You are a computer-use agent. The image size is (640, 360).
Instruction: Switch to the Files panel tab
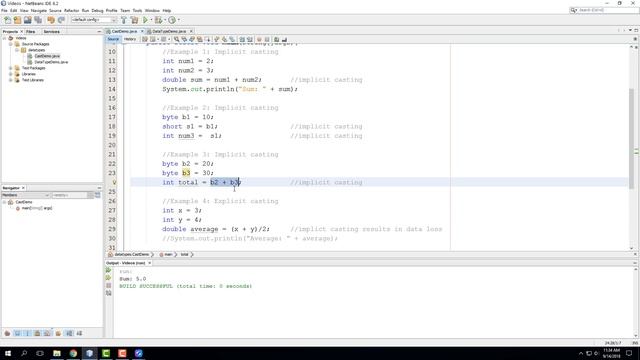(x=31, y=31)
